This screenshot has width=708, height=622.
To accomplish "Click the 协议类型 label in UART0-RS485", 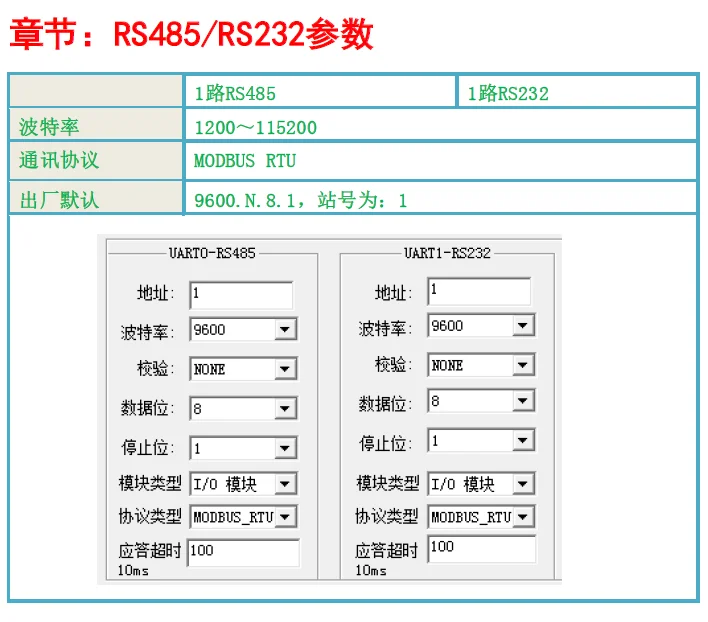I will point(150,516).
